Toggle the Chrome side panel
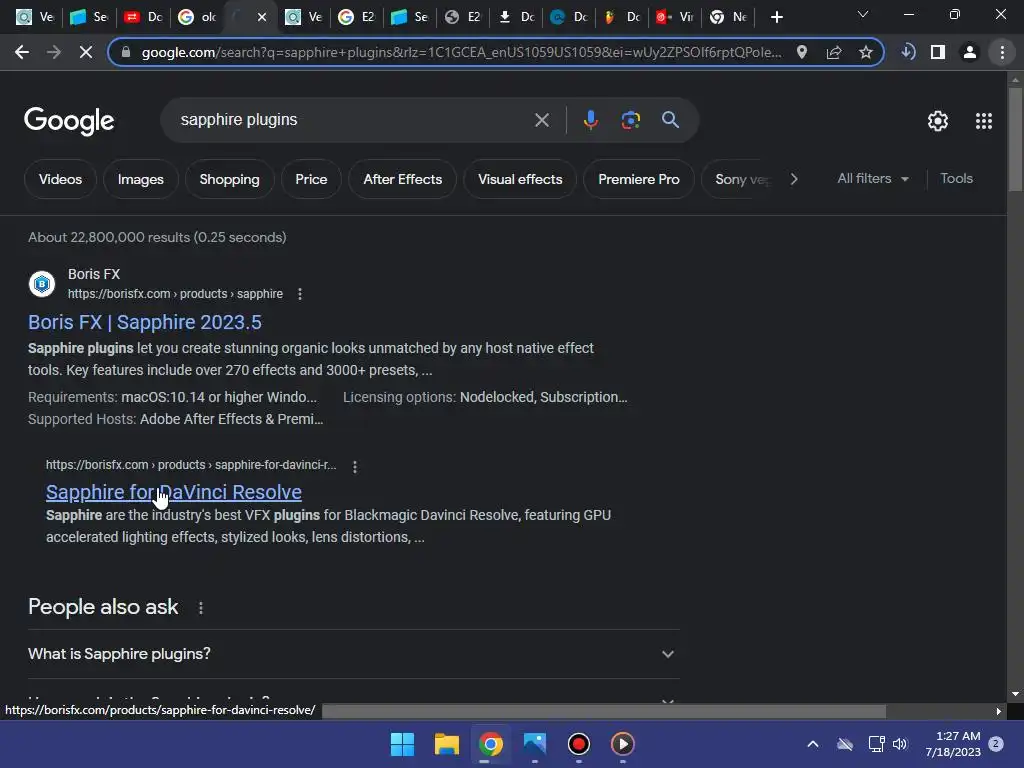Viewport: 1024px width, 768px height. pos(938,52)
